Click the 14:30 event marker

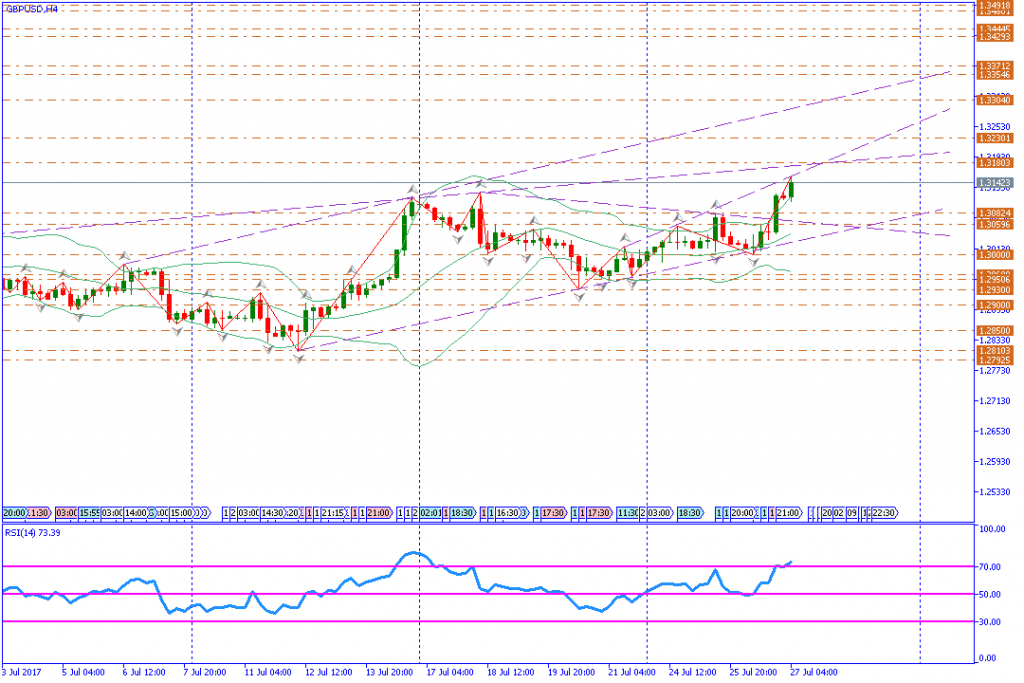(x=272, y=513)
